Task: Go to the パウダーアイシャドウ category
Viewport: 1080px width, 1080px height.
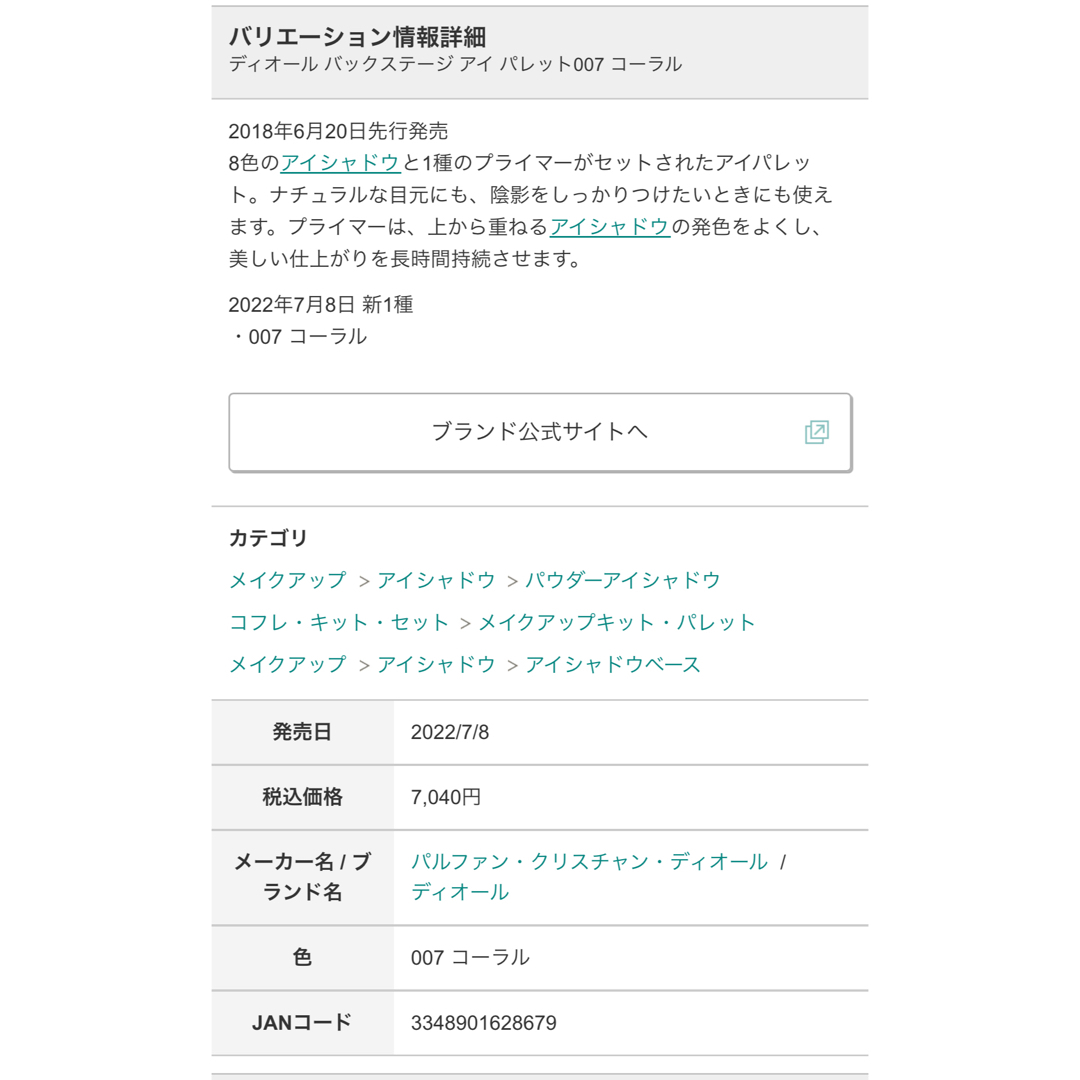Action: pos(623,580)
